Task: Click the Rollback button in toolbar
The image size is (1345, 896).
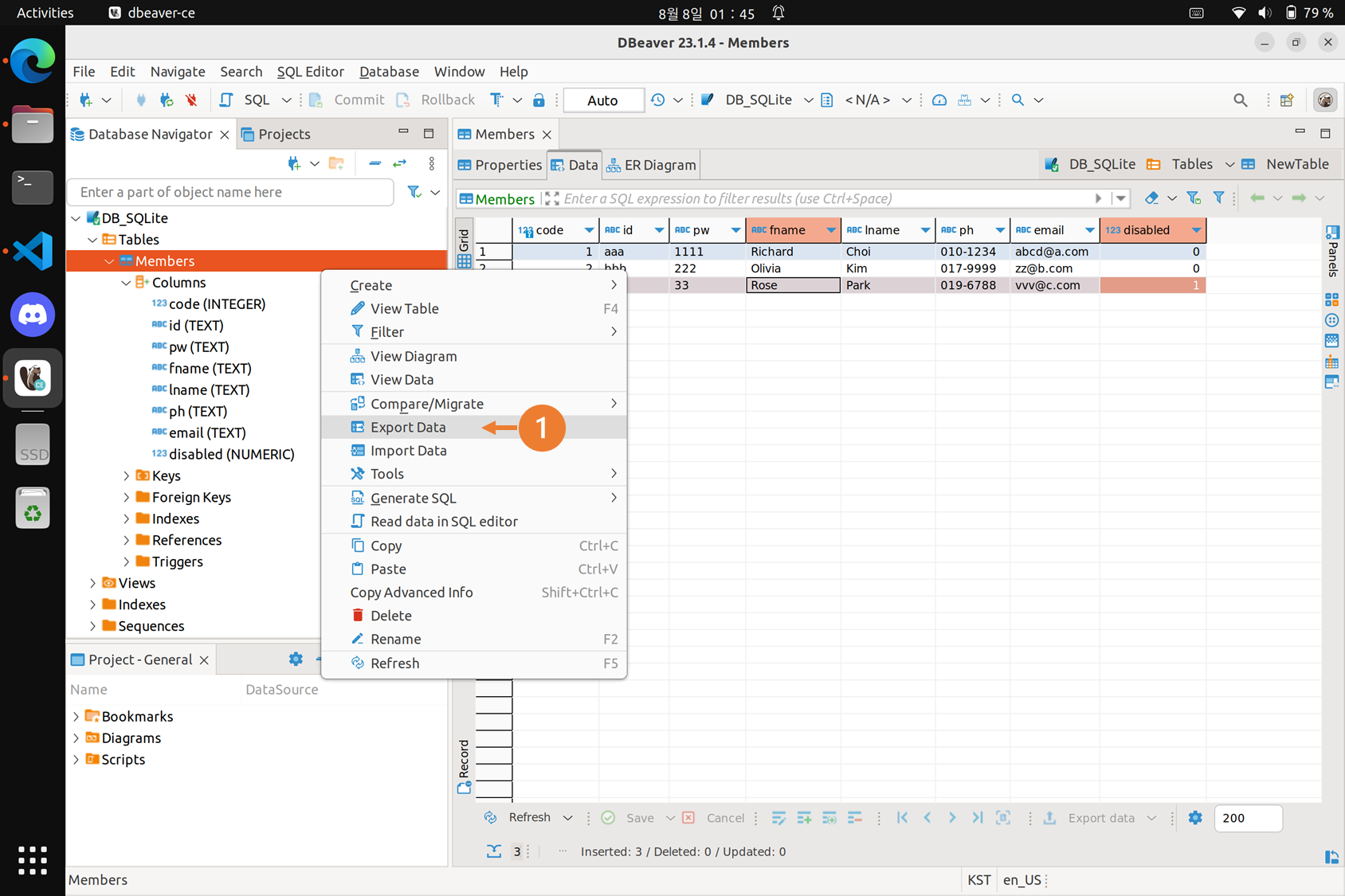Action: [x=437, y=100]
